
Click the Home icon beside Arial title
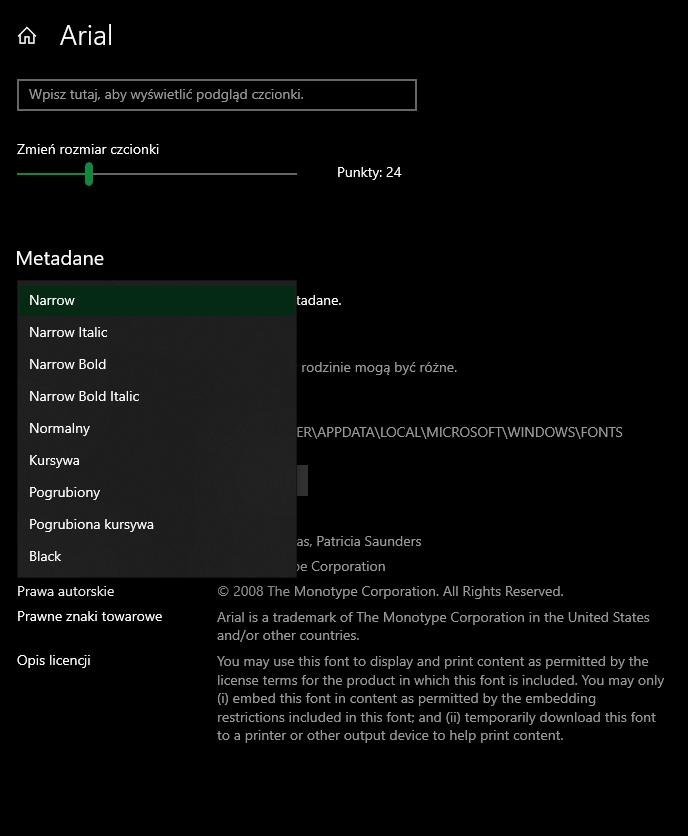[x=27, y=36]
